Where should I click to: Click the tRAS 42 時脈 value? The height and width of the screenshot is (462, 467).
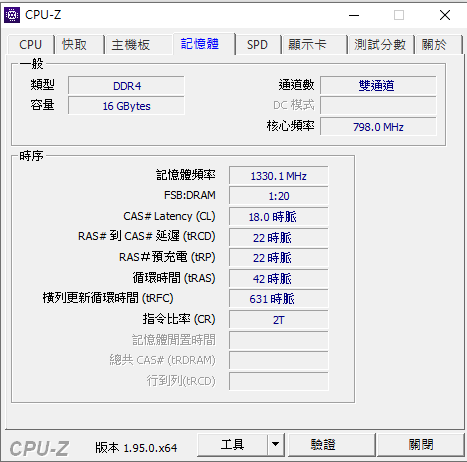279,279
